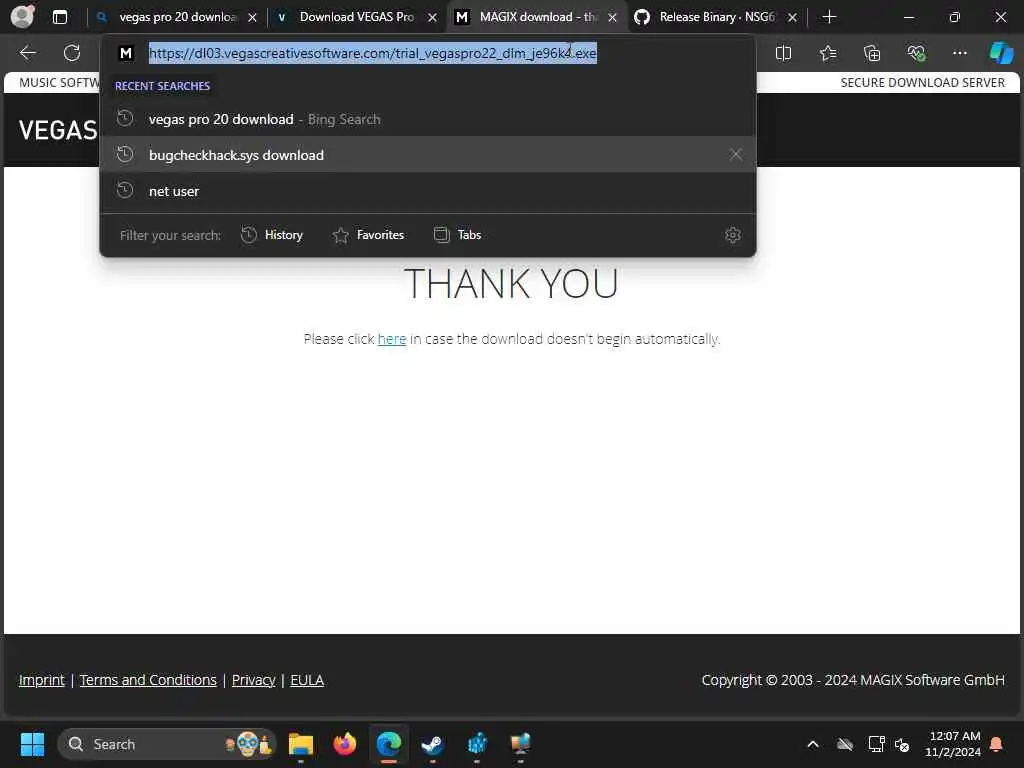Filter search suggestions by History

coord(272,235)
